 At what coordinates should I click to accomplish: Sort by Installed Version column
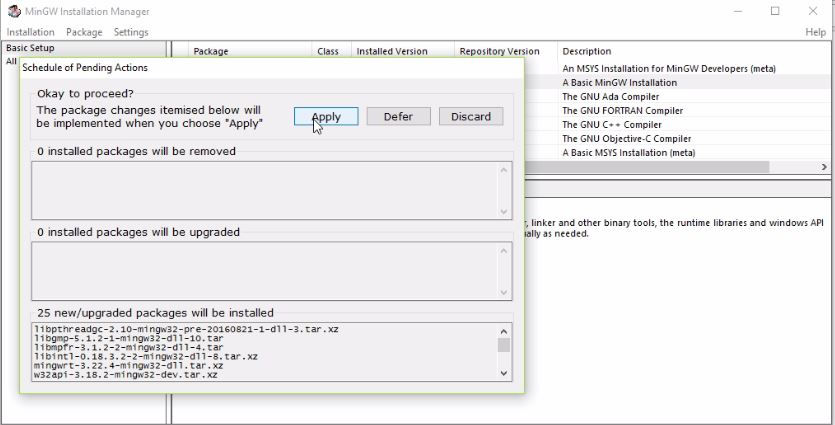(x=403, y=51)
